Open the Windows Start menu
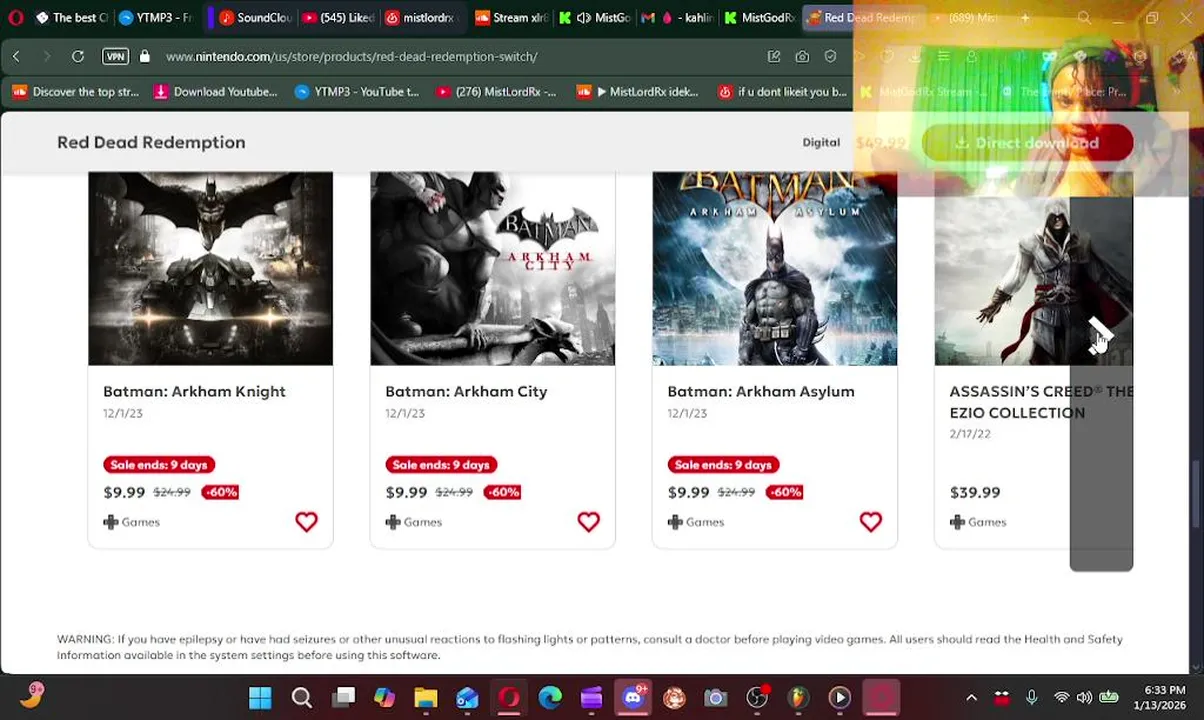This screenshot has width=1204, height=720. click(x=260, y=698)
